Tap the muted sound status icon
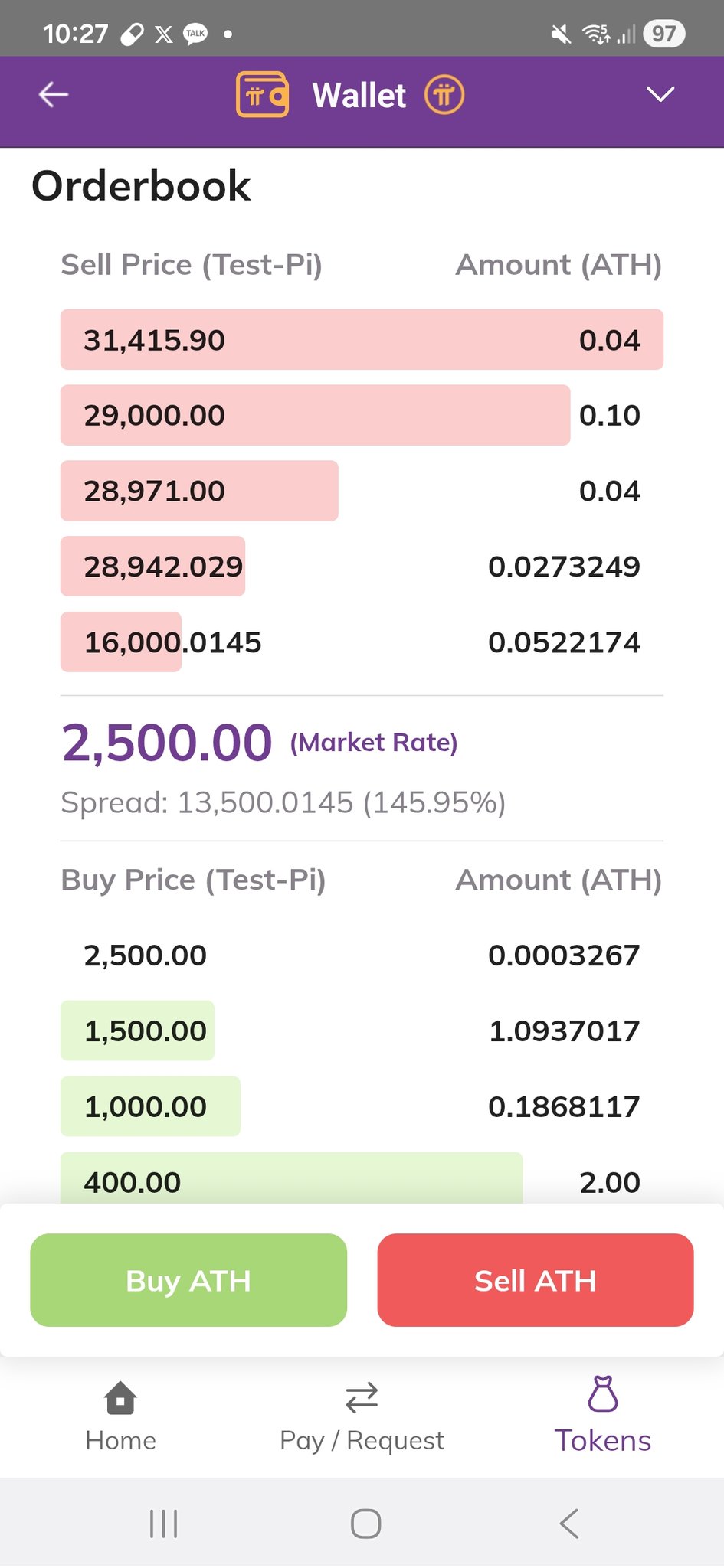This screenshot has height=1568, width=724. coord(561,34)
